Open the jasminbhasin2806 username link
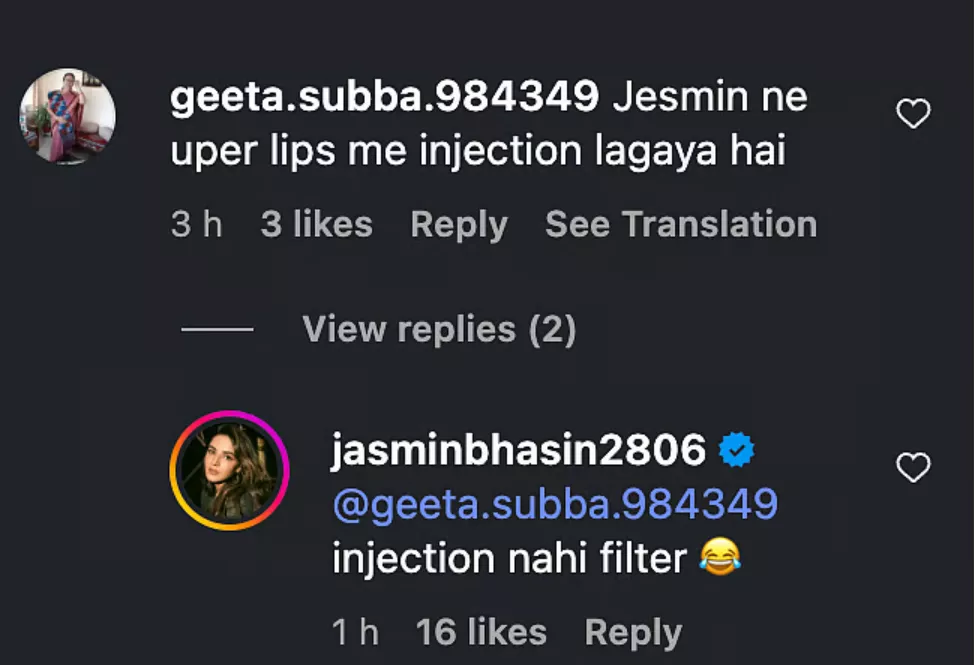 coord(518,451)
